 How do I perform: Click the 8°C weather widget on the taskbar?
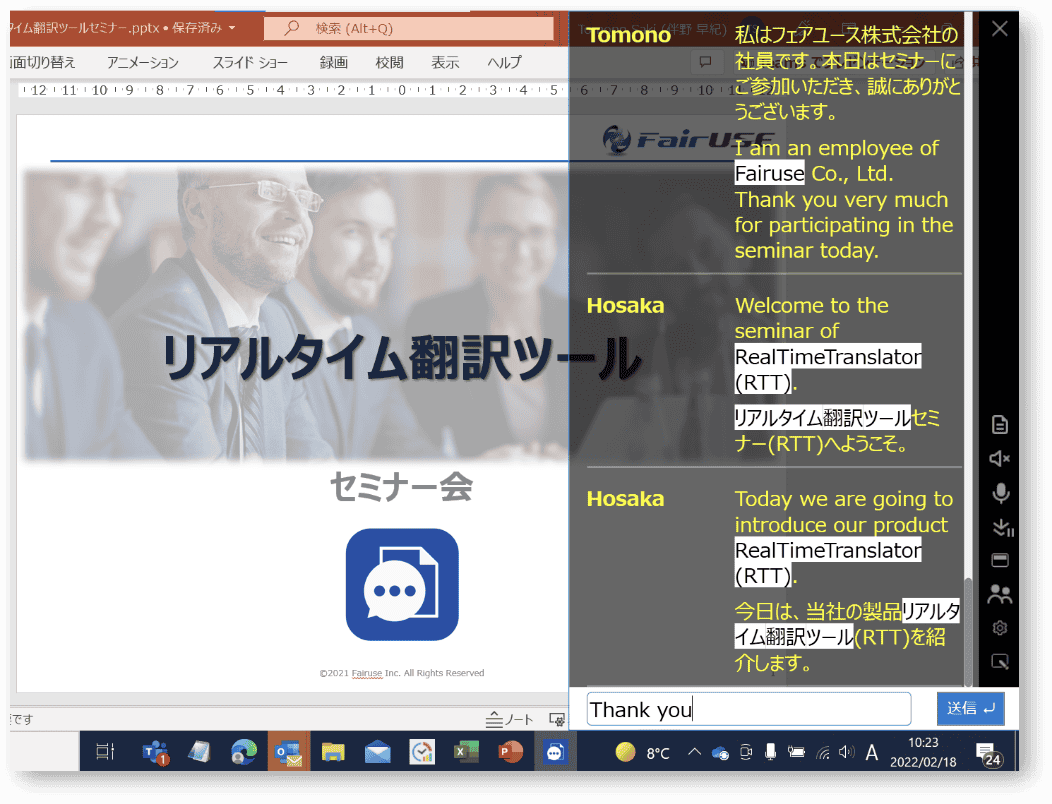643,752
